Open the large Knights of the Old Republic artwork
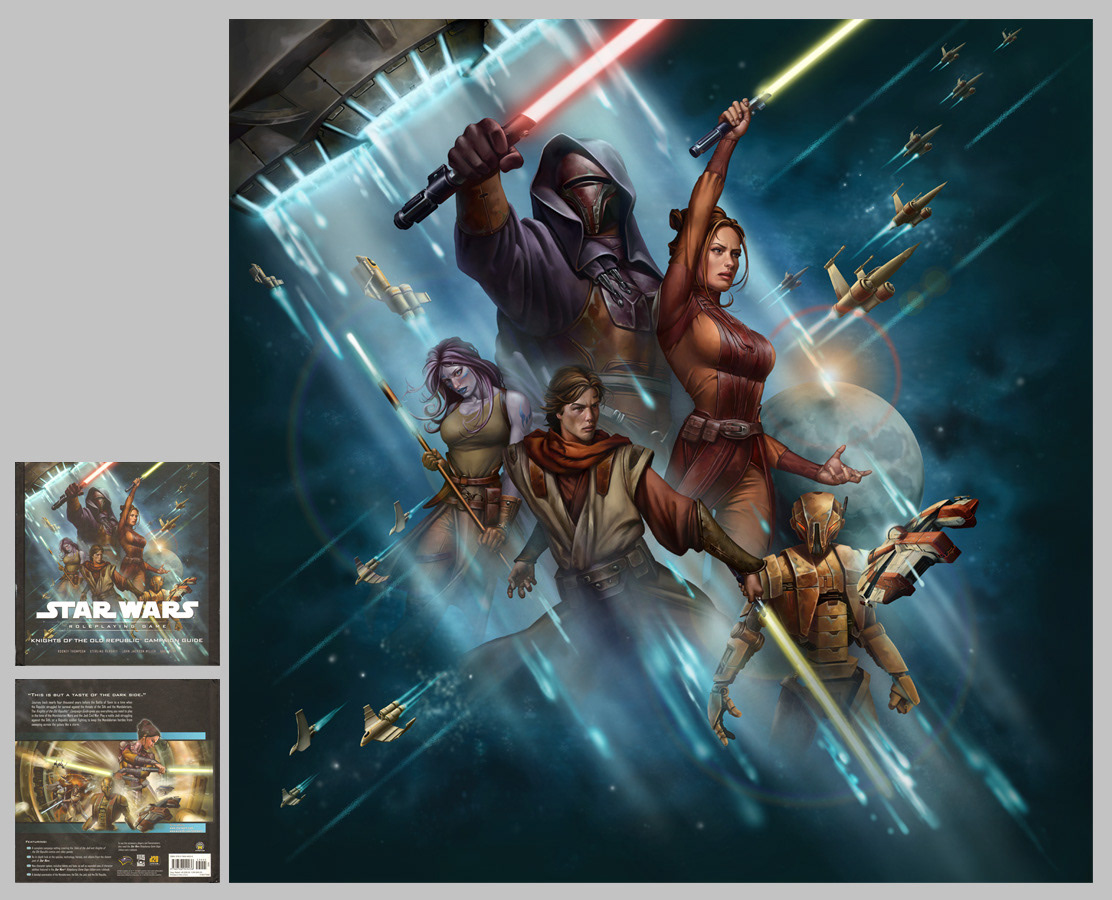 (660, 451)
